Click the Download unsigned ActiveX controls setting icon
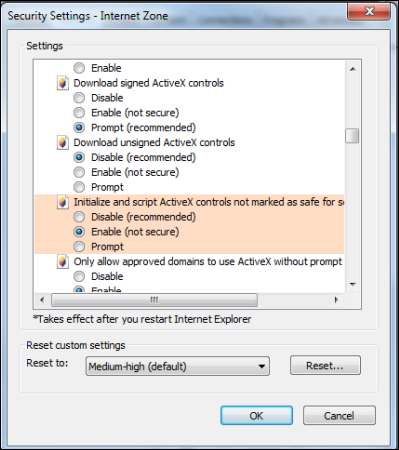 pos(63,143)
